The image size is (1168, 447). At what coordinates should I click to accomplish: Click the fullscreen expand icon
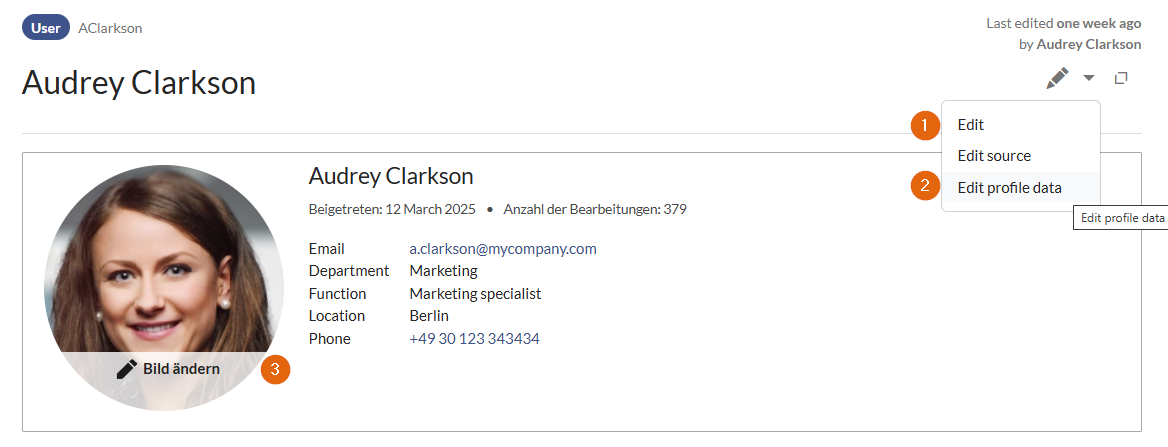[x=1121, y=78]
